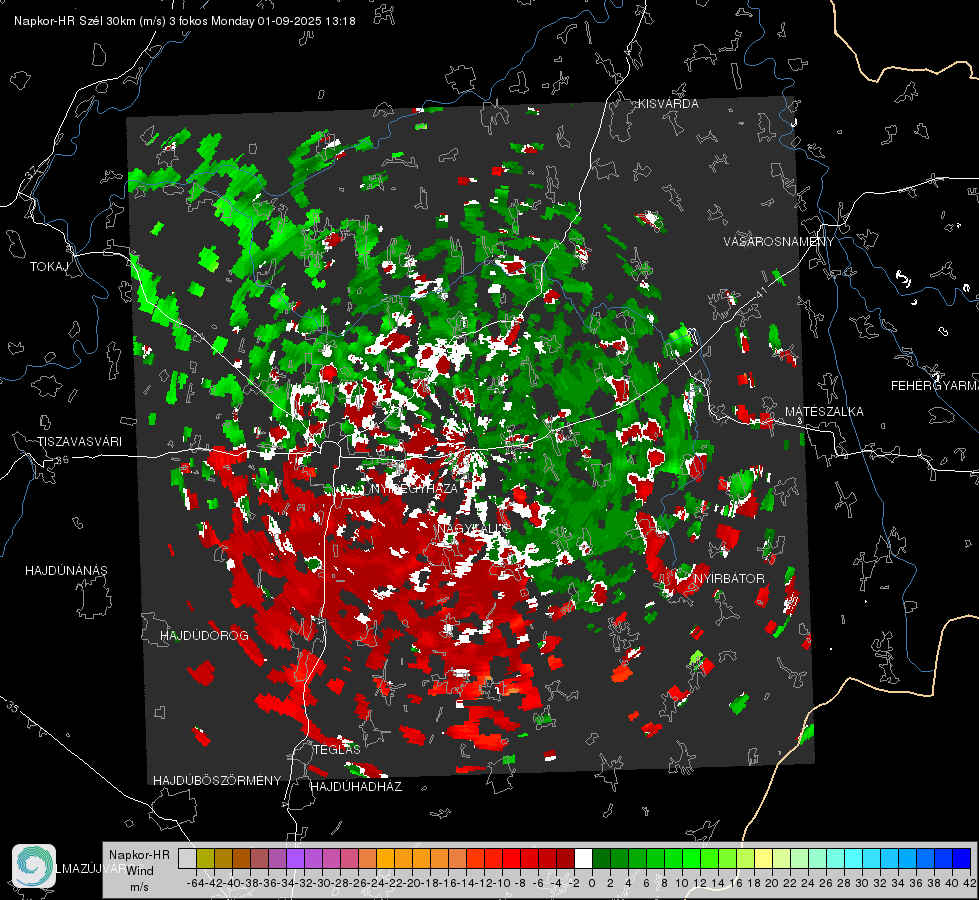Click the road number 41 label

760,291
